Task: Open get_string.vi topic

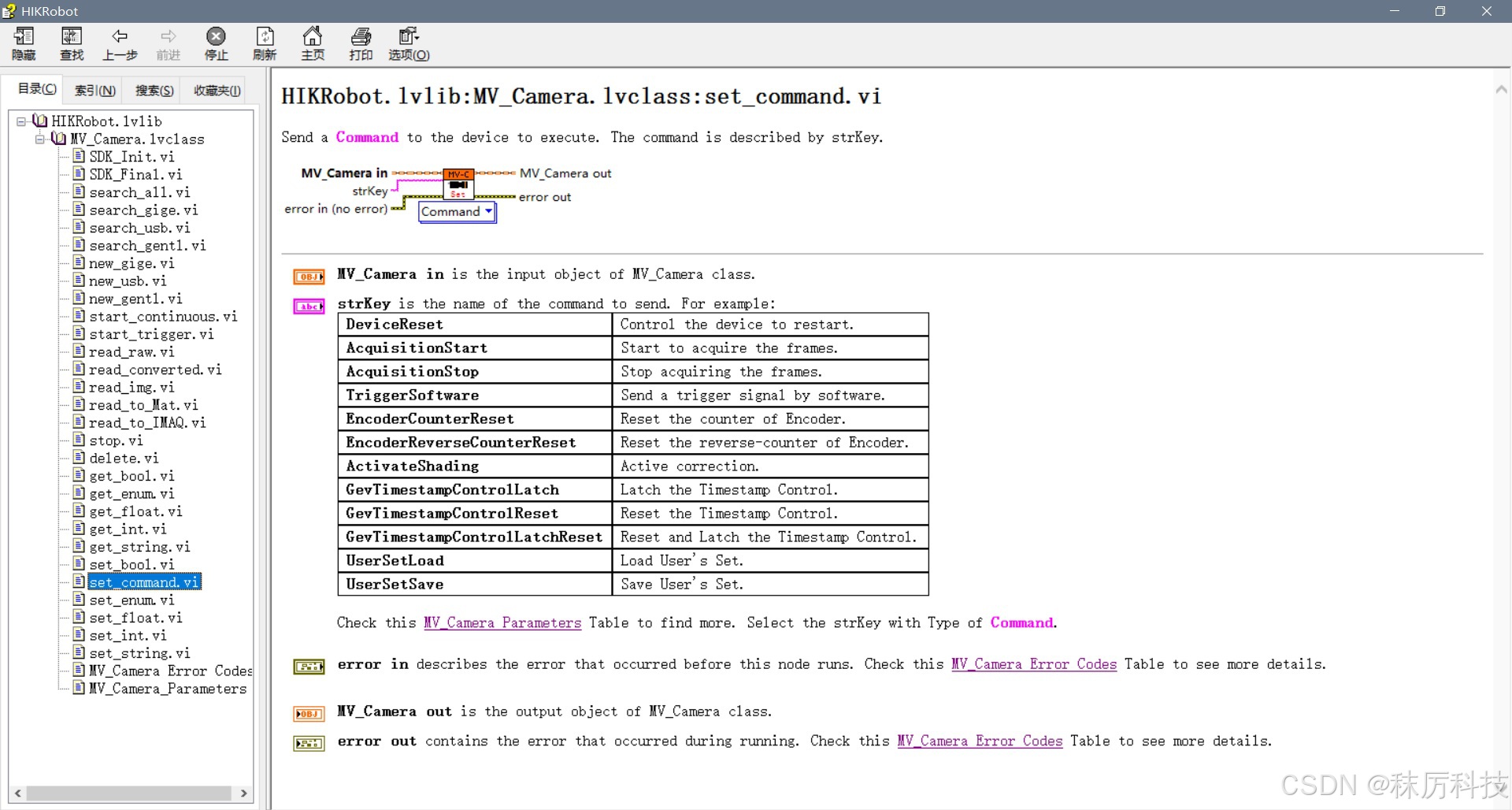Action: coord(139,547)
